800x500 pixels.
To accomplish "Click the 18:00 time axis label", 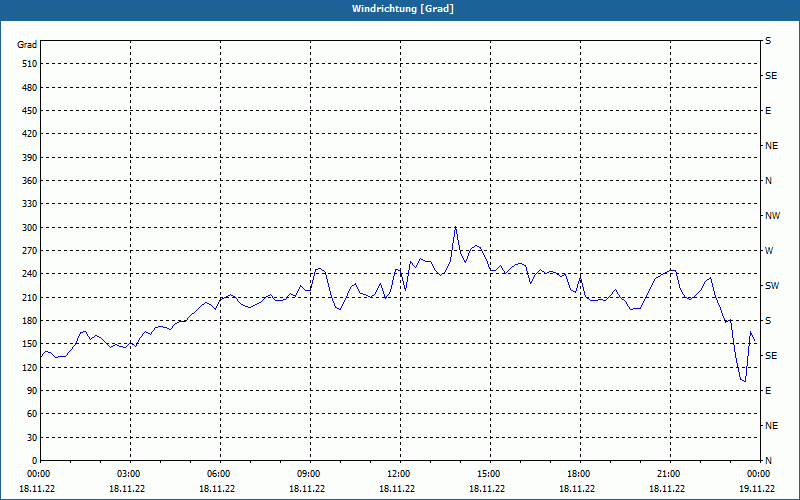I will 579,474.
